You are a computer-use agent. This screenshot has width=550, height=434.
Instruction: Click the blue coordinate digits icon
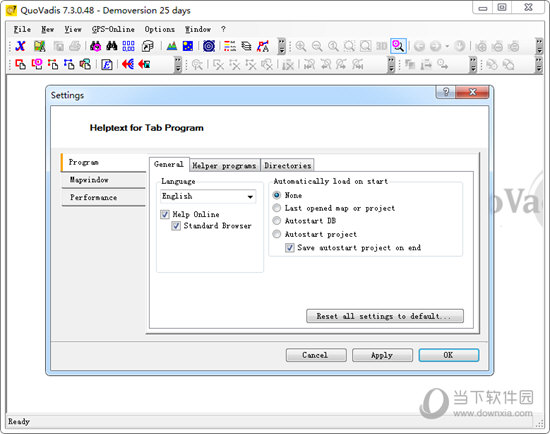coord(128,46)
